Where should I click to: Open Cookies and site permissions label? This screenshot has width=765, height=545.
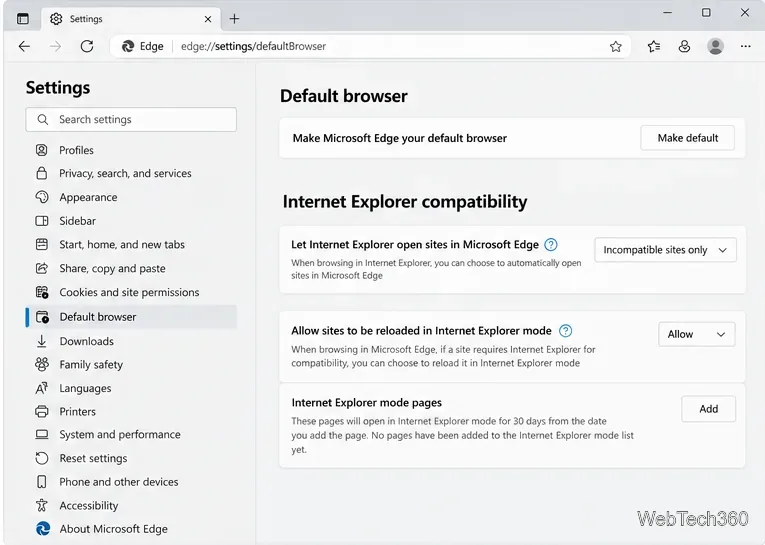pos(129,292)
